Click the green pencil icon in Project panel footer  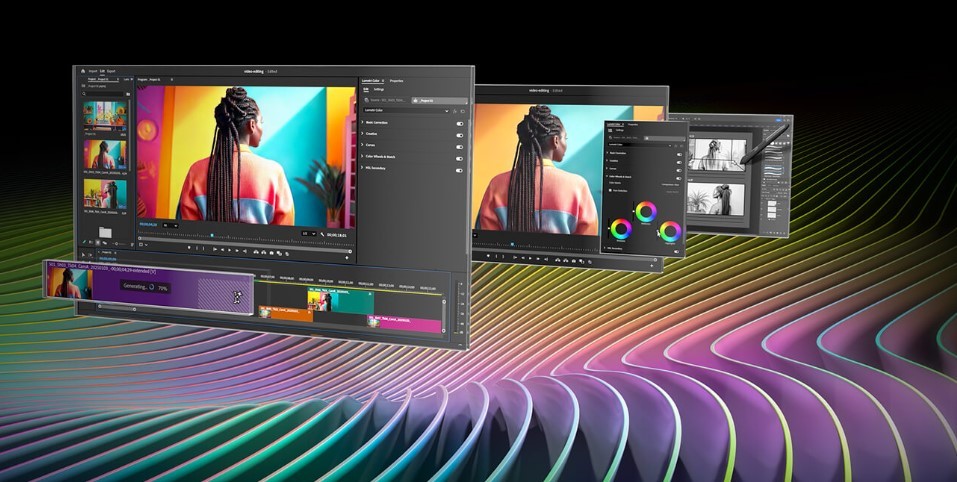pyautogui.click(x=84, y=242)
